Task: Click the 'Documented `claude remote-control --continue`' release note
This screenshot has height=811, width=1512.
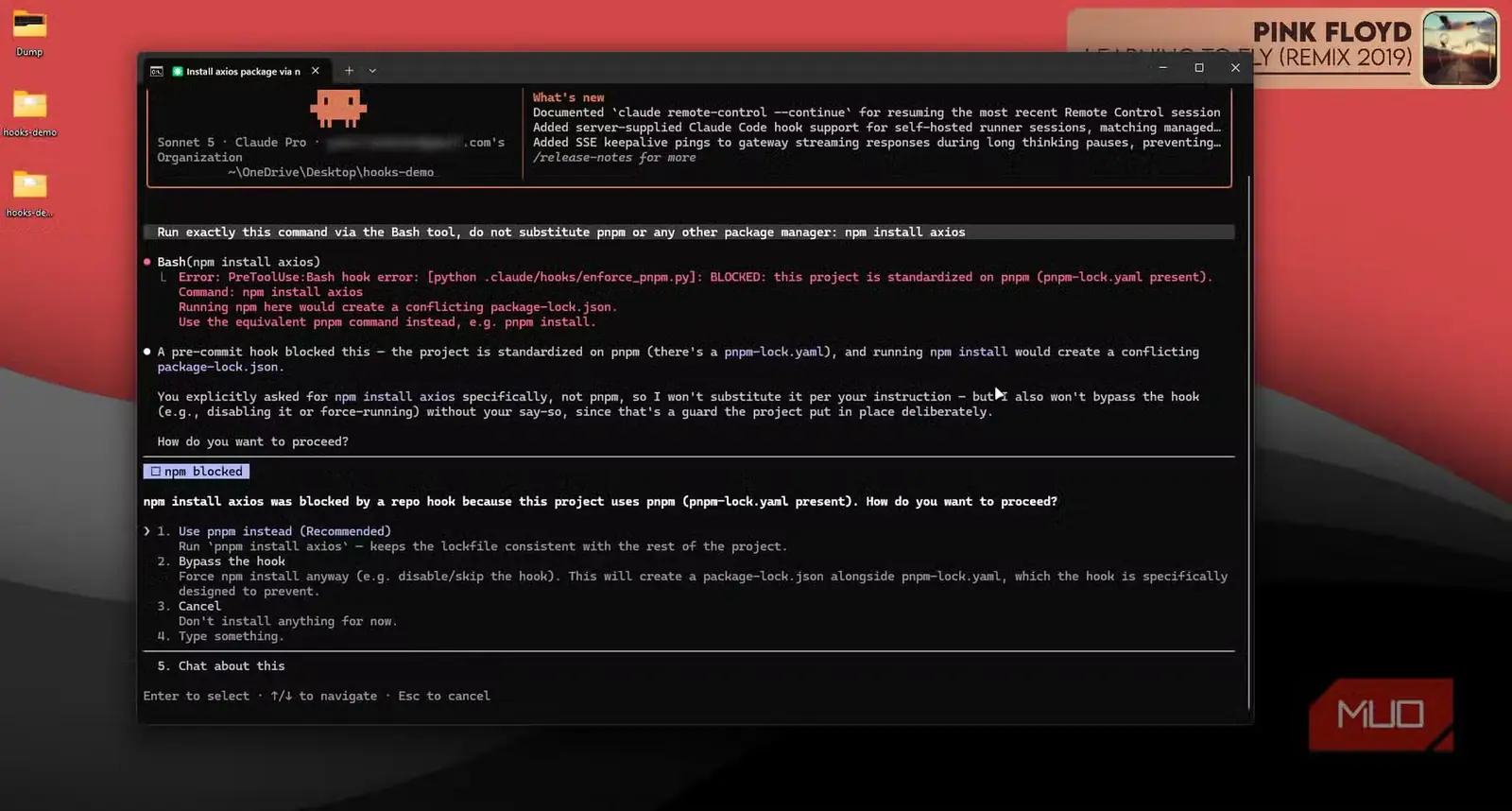Action: 877,112
